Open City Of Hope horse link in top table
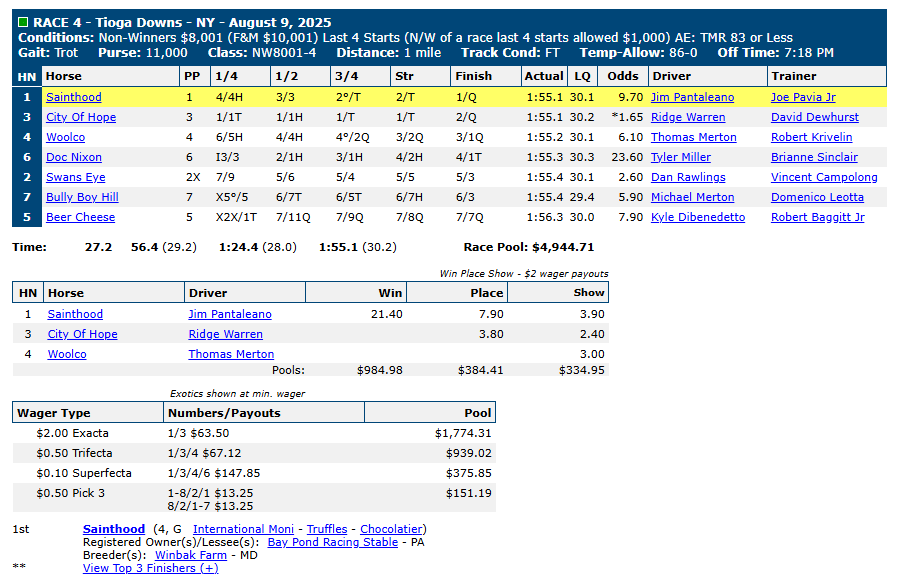903x574 pixels. (x=81, y=117)
